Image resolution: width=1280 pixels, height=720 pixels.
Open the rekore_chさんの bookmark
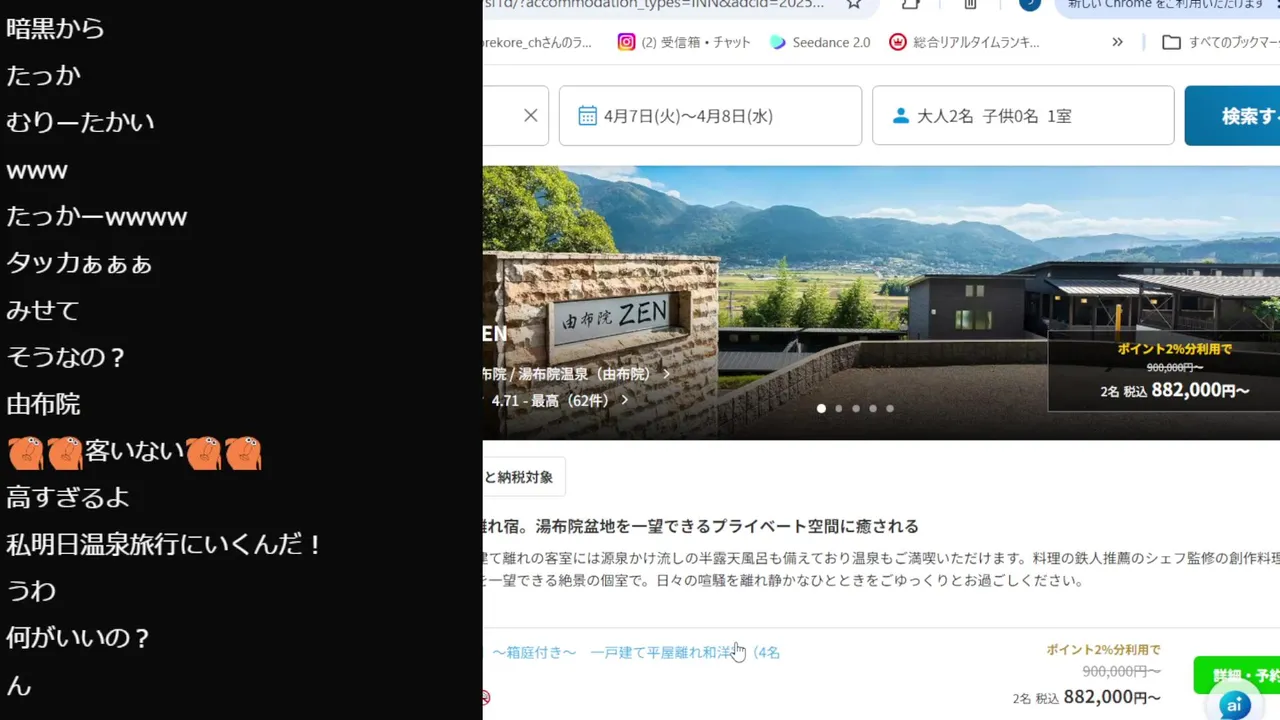click(538, 42)
